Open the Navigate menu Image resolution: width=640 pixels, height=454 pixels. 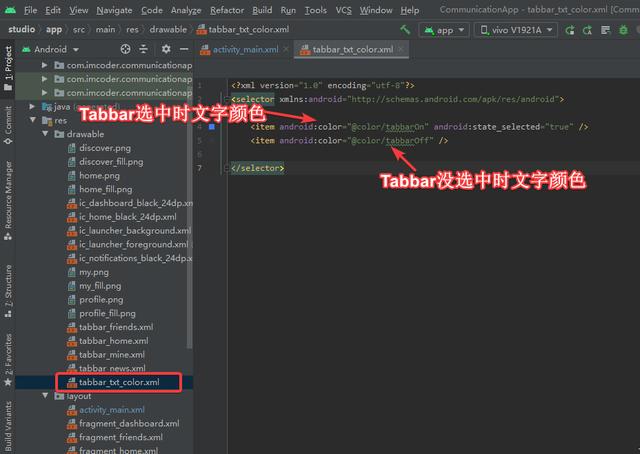(114, 10)
